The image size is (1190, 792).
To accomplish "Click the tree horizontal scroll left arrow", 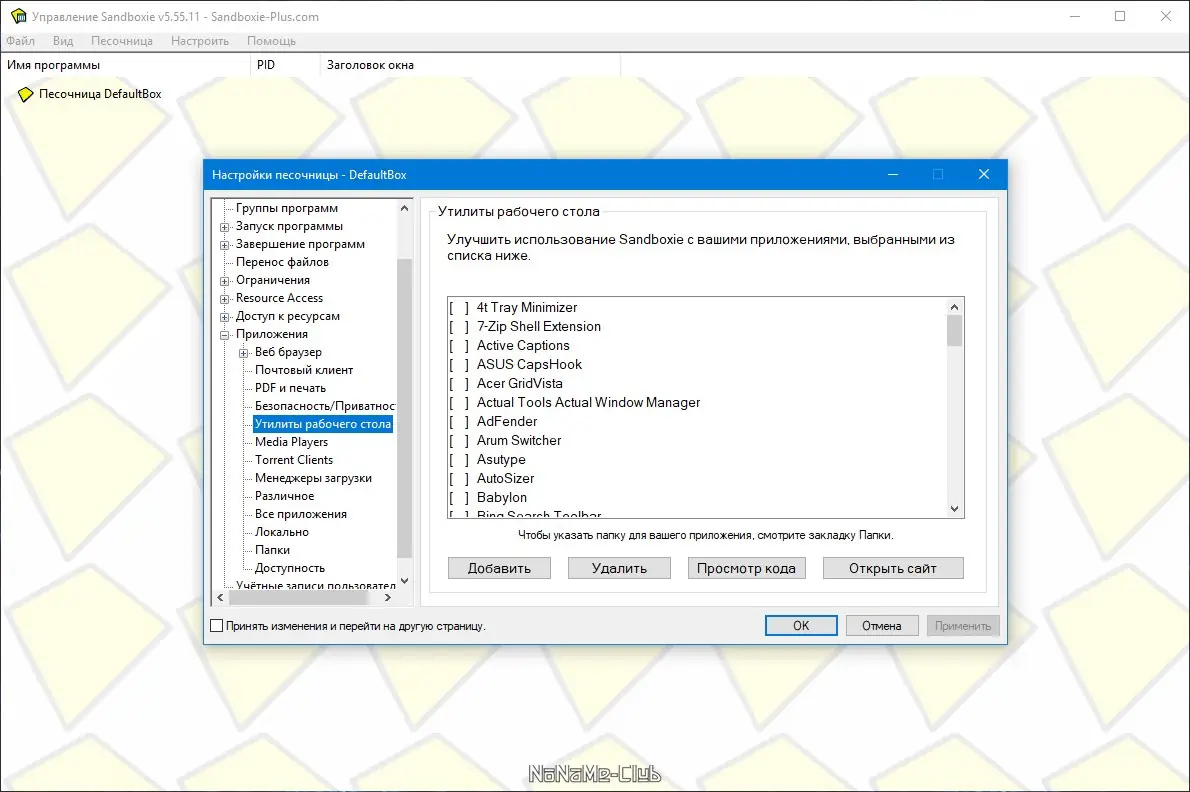I will [x=221, y=598].
